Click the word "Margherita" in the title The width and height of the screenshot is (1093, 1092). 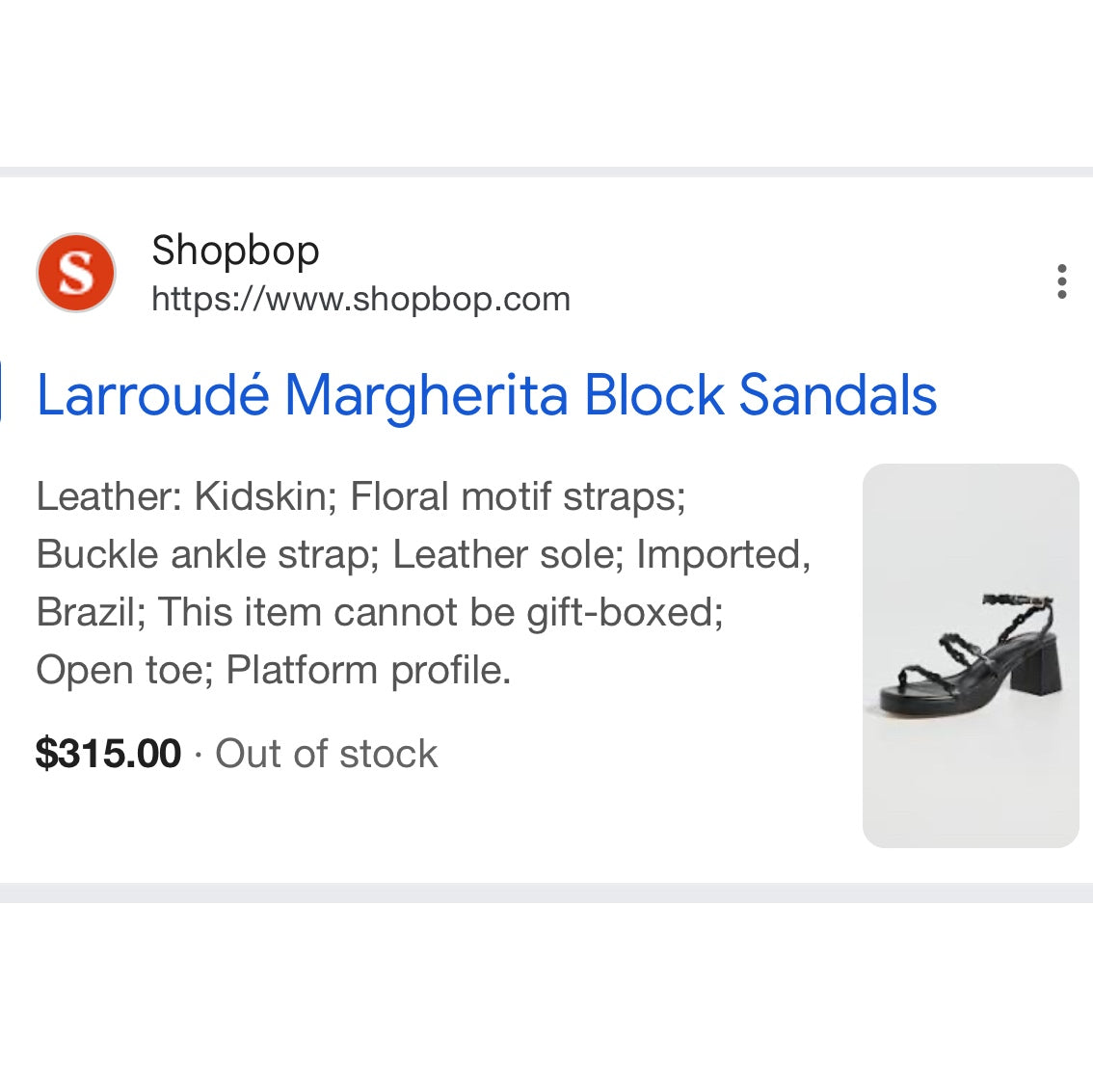click(x=426, y=396)
